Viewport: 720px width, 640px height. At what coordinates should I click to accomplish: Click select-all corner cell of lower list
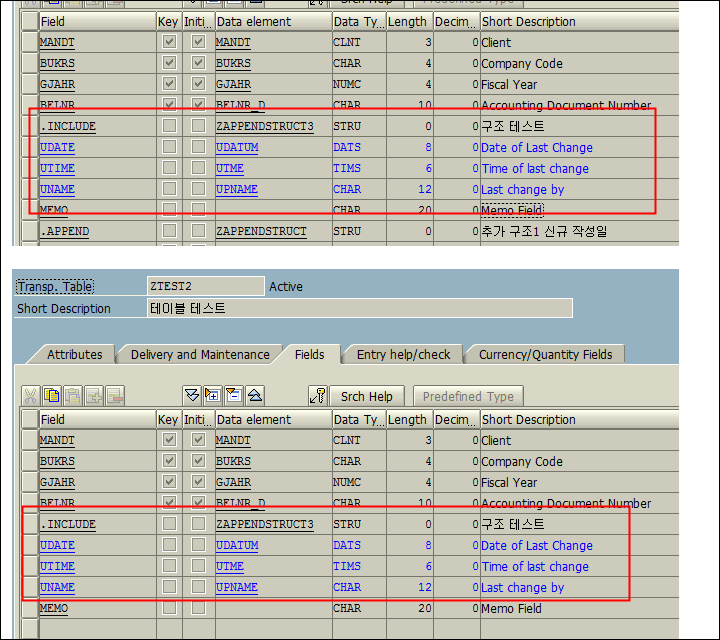point(30,419)
